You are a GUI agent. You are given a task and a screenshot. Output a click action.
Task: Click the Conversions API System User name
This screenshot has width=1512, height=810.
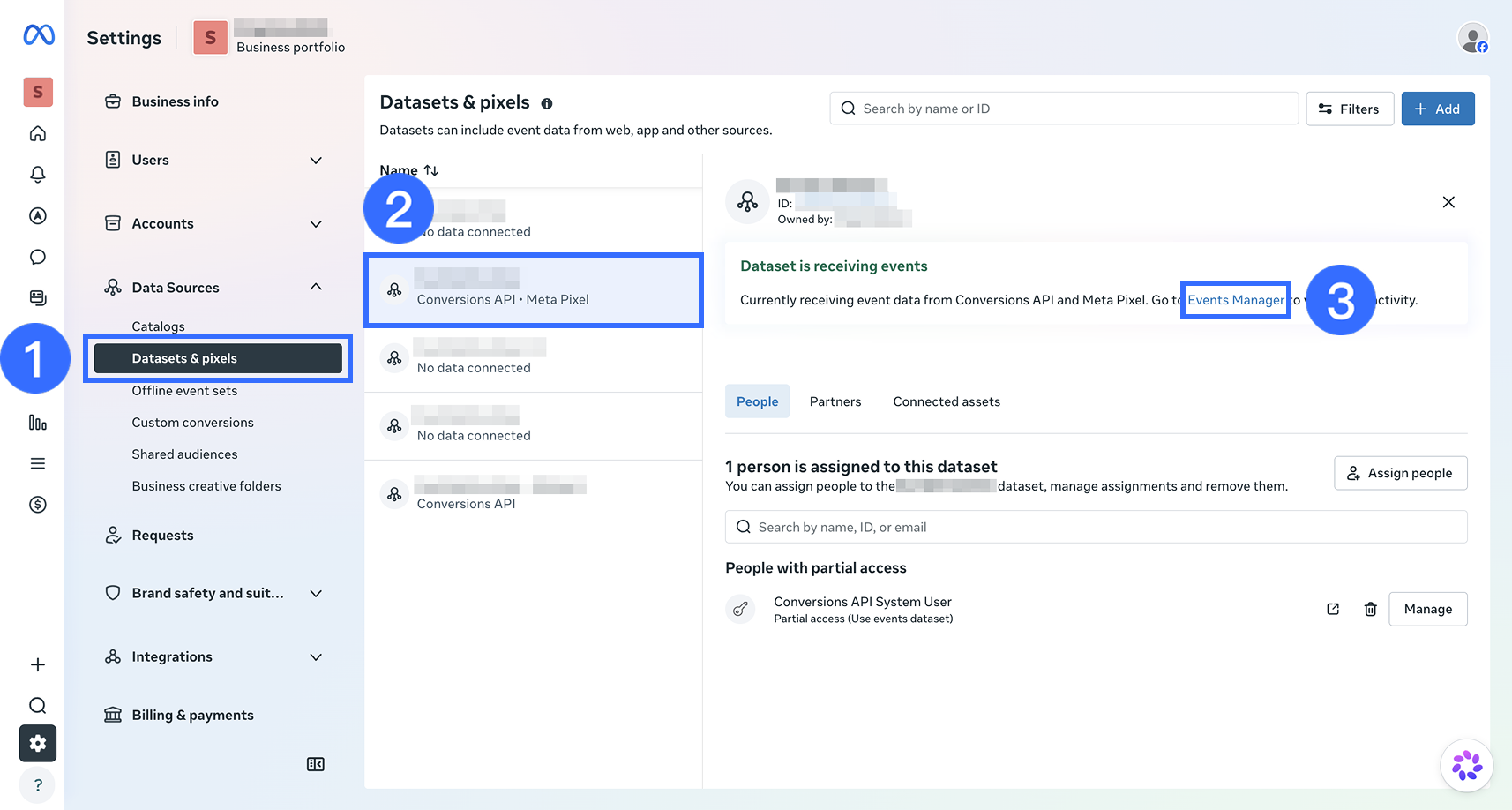click(x=863, y=602)
